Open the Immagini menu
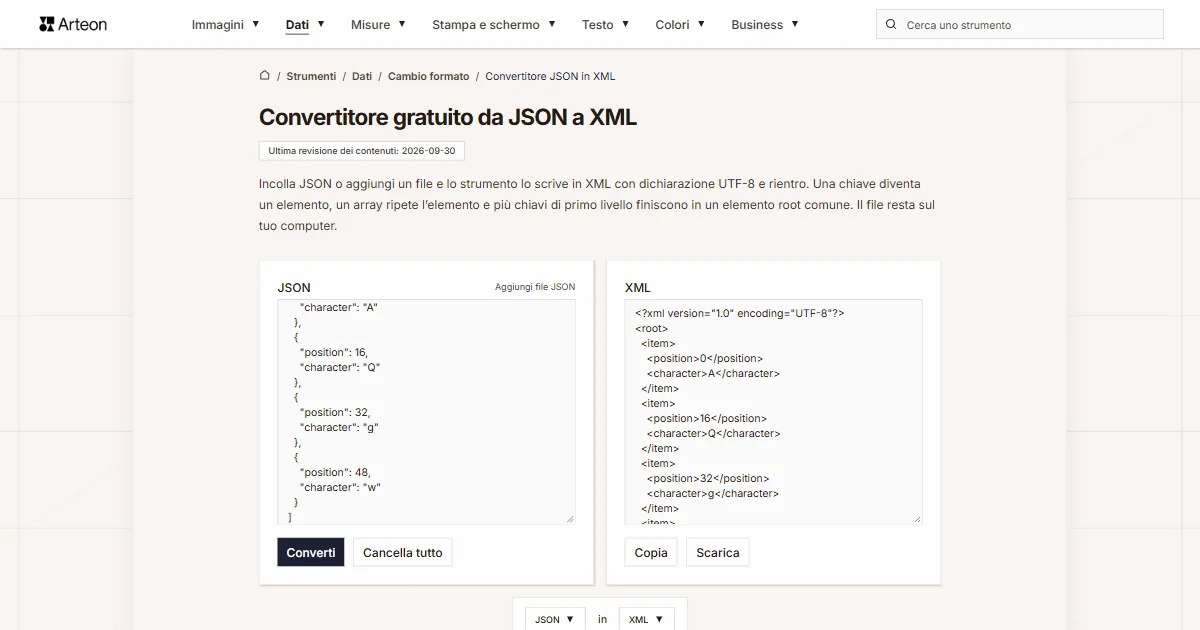Screen dimensions: 1200x630 (x=226, y=24)
